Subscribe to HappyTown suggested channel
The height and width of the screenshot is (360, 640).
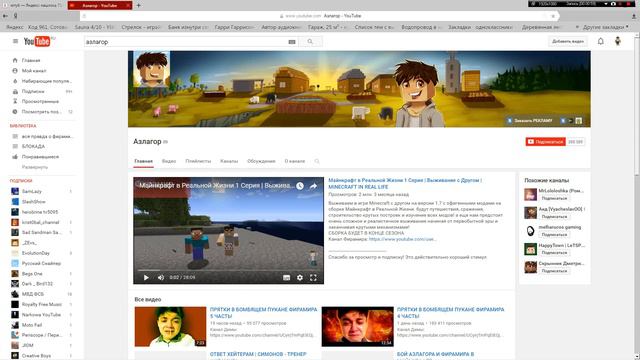pos(554,253)
